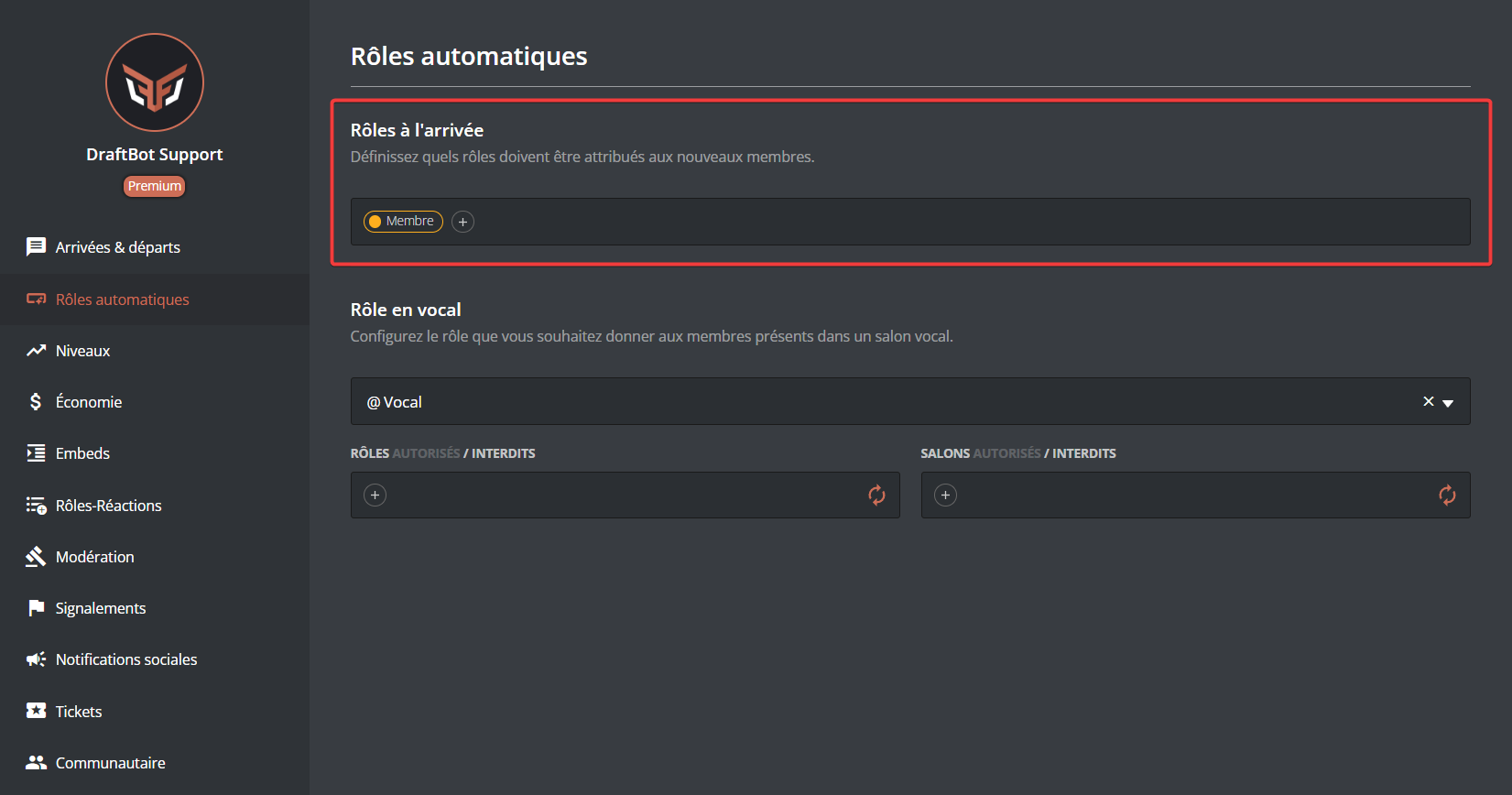This screenshot has height=795, width=1512.
Task: Open Modération via the gavel icon
Action: coord(35,556)
